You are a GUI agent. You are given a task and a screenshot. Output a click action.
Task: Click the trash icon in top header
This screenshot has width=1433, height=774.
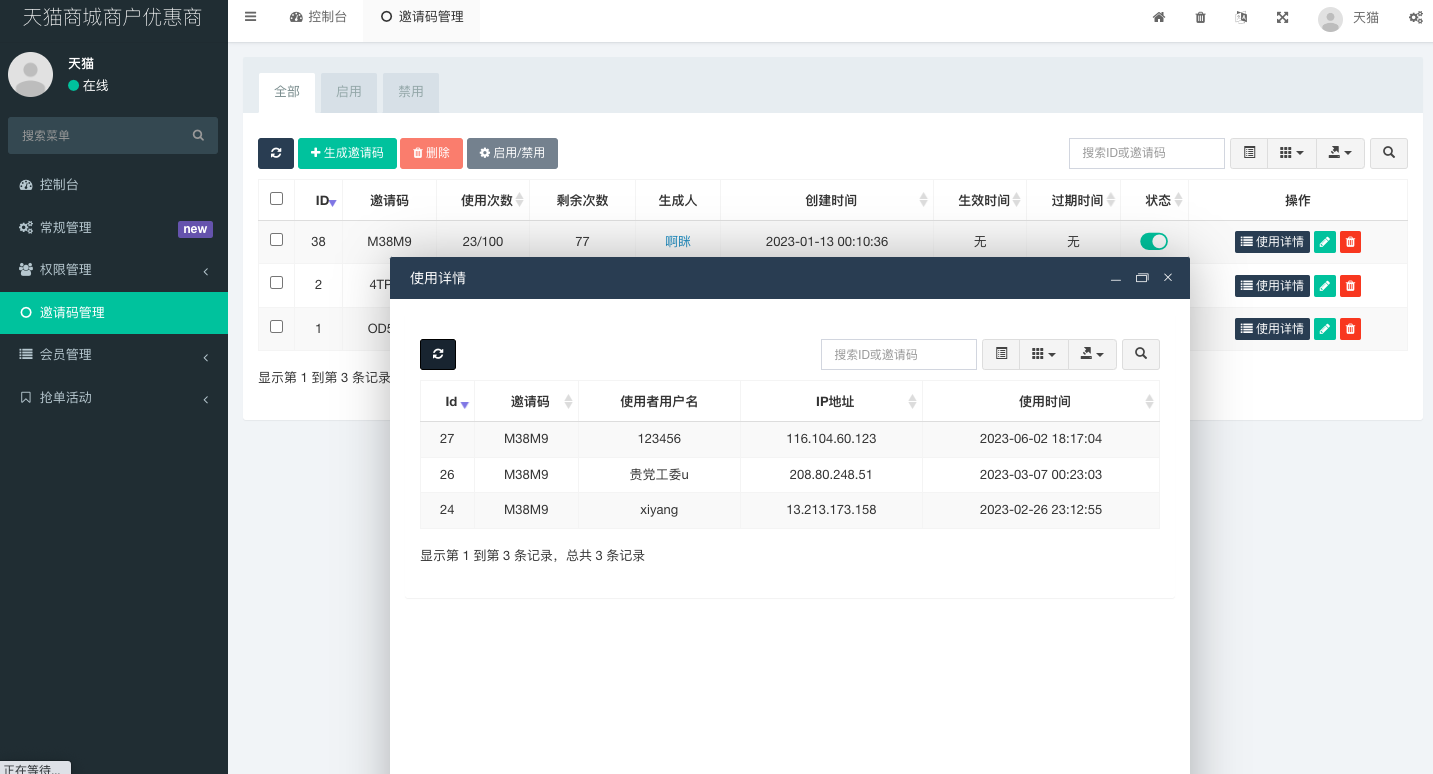tap(1200, 17)
